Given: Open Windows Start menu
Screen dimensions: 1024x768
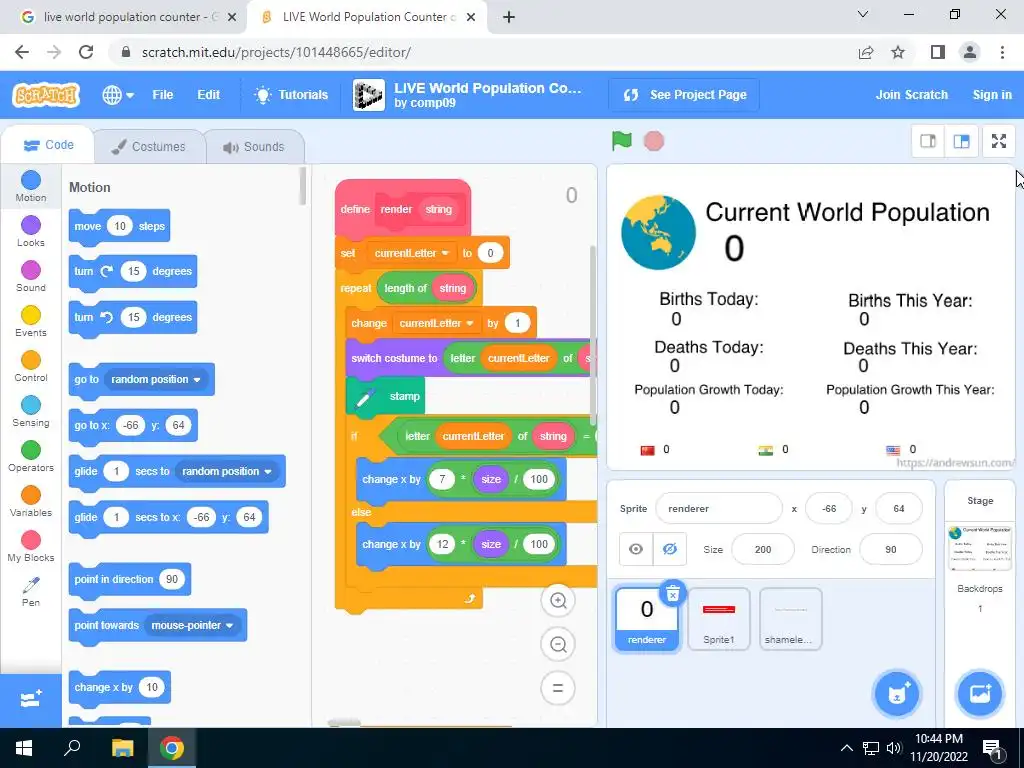Looking at the screenshot, I should [x=24, y=748].
